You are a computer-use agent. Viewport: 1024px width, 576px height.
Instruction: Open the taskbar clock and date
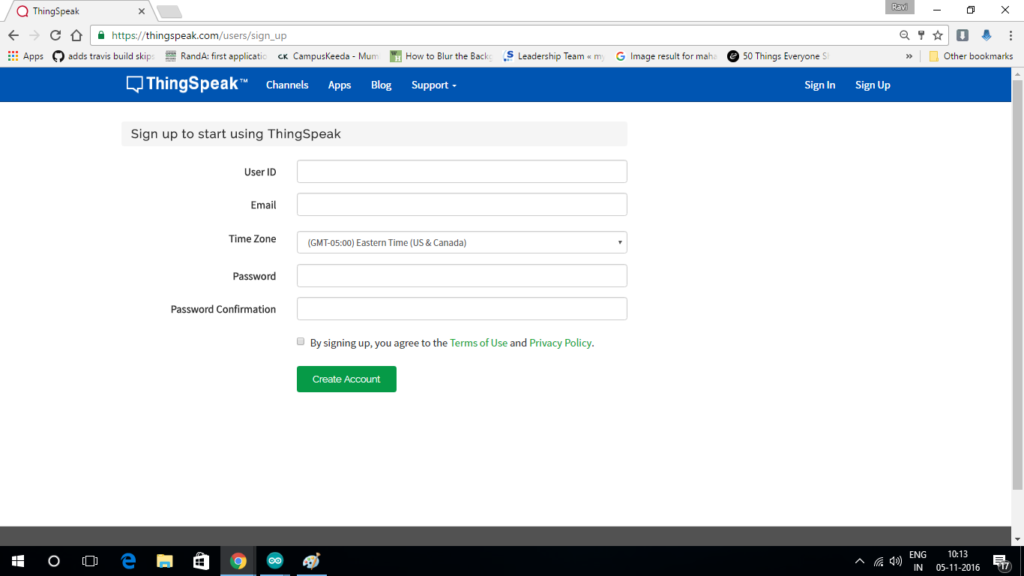957,561
